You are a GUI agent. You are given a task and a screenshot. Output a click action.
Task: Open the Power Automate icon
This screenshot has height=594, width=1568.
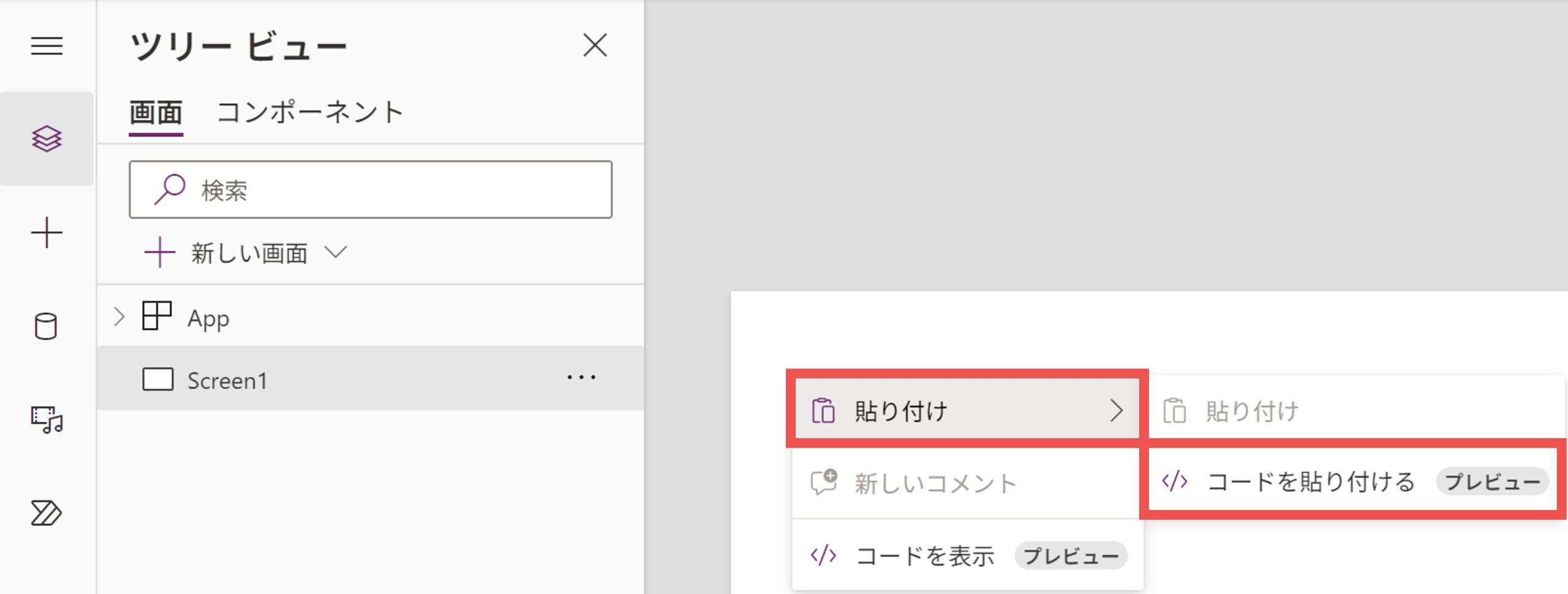47,513
